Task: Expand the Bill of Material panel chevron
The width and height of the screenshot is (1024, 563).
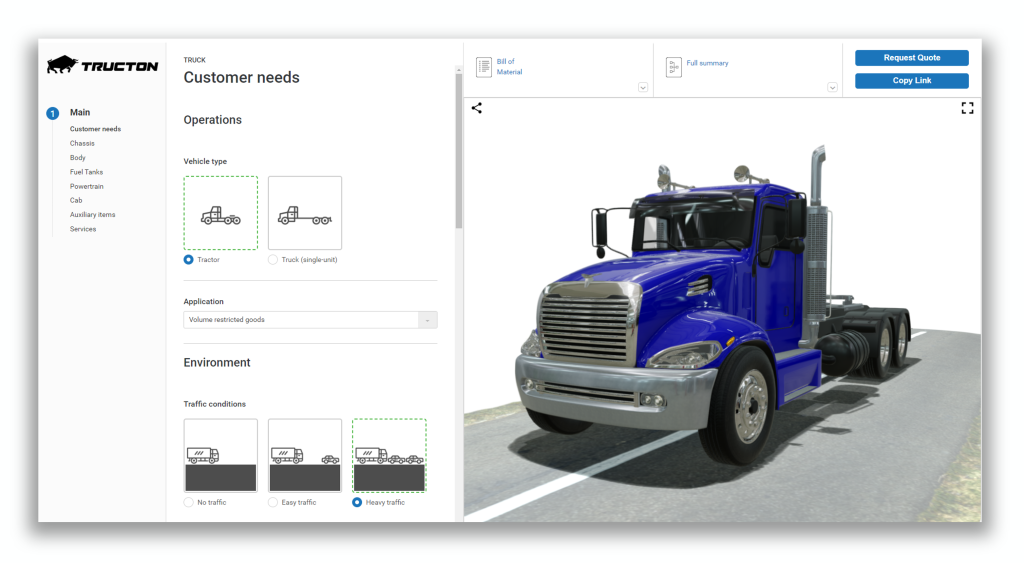Action: [x=643, y=88]
